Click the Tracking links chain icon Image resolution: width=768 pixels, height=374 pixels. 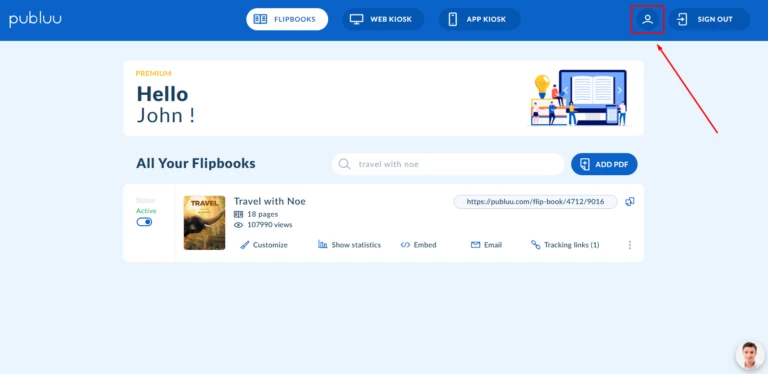click(536, 245)
